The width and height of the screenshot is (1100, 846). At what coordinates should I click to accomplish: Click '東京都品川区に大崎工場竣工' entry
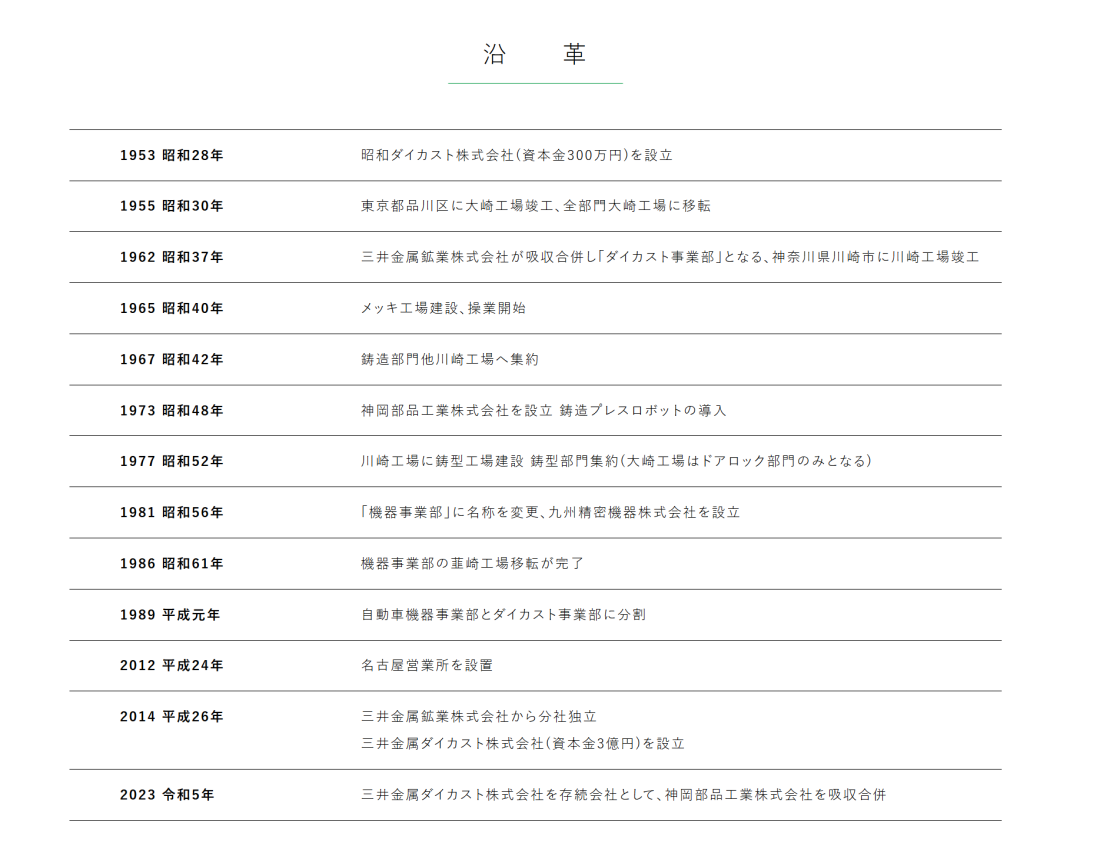(457, 206)
